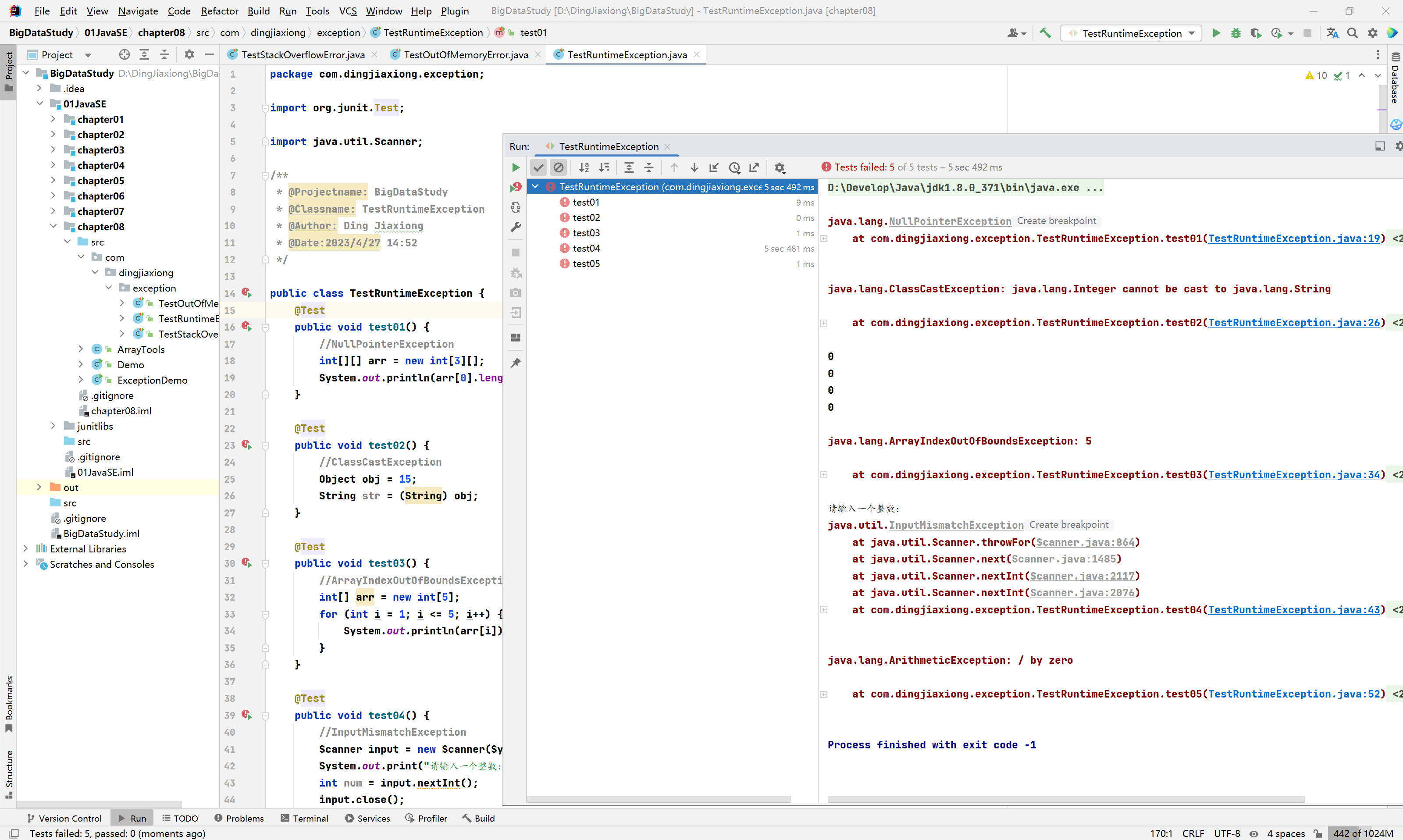Hide the Project panel
Viewport: 1403px width, 840px height.
[210, 54]
